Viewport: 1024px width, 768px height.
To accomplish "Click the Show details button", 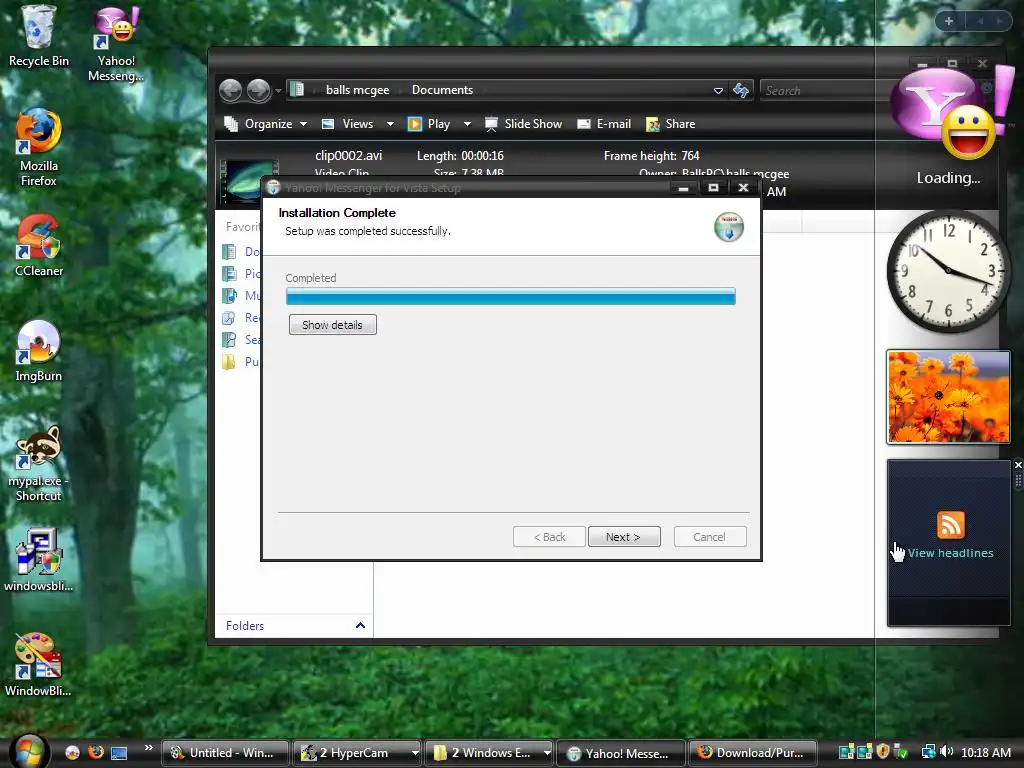I will pos(332,325).
